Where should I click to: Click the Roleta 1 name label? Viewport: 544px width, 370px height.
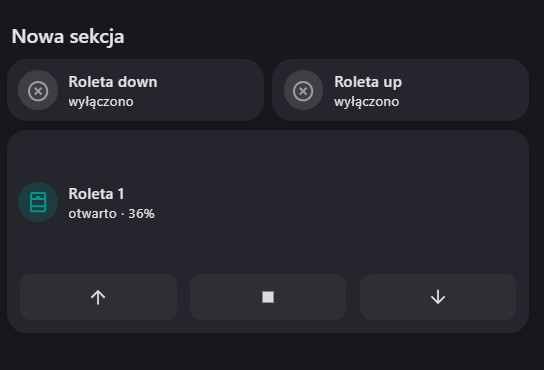click(96, 194)
